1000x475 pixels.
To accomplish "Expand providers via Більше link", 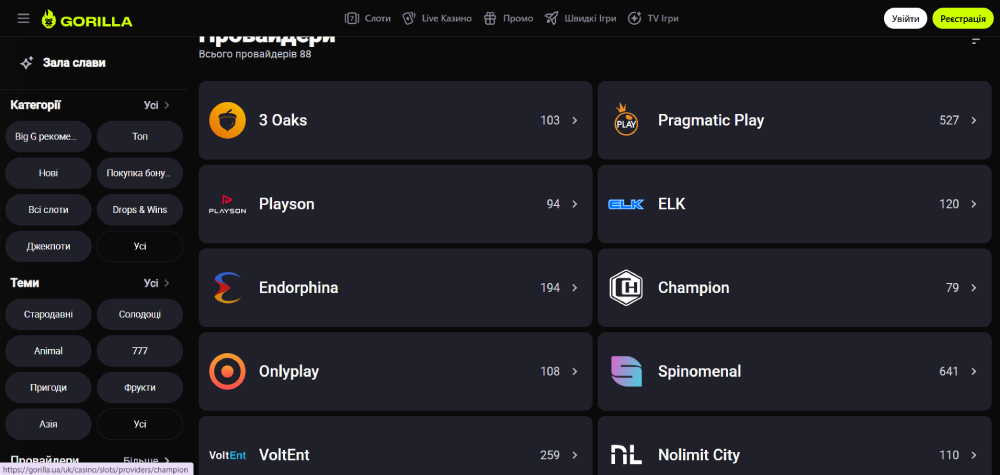I will (x=147, y=460).
